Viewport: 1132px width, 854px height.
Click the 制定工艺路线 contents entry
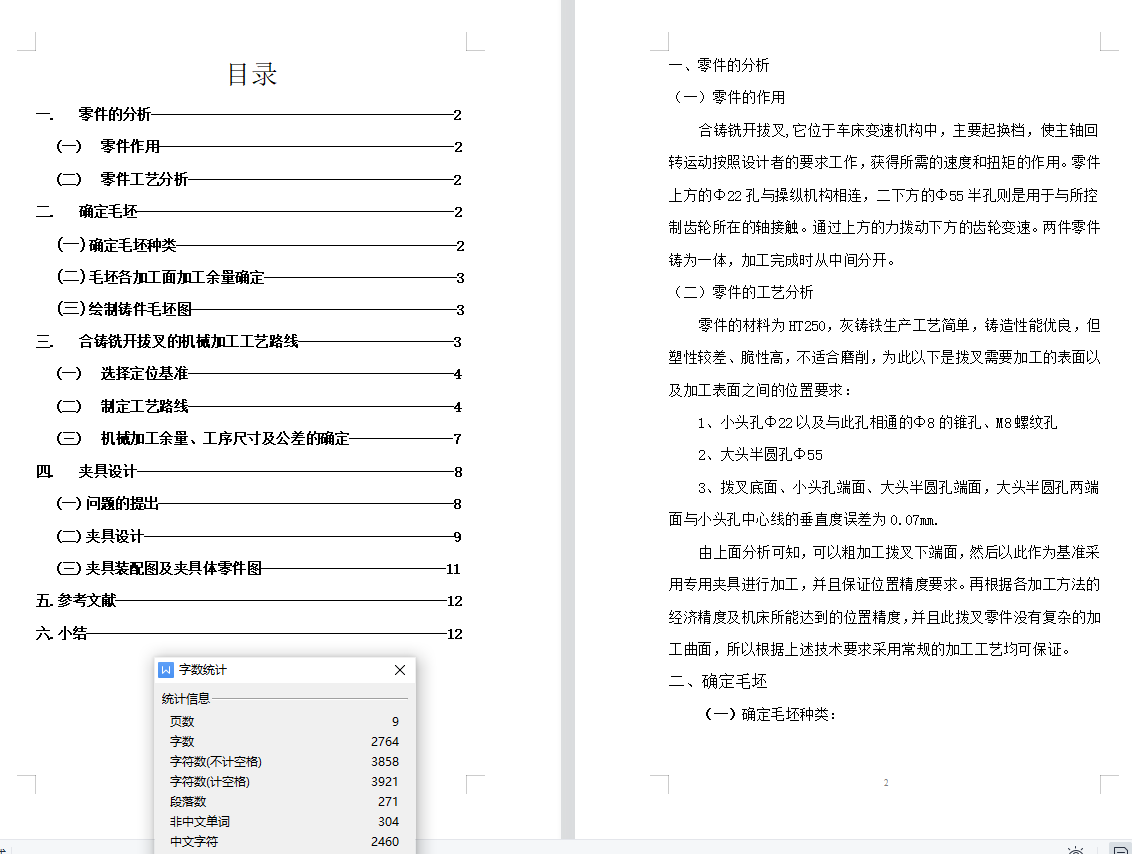(144, 407)
